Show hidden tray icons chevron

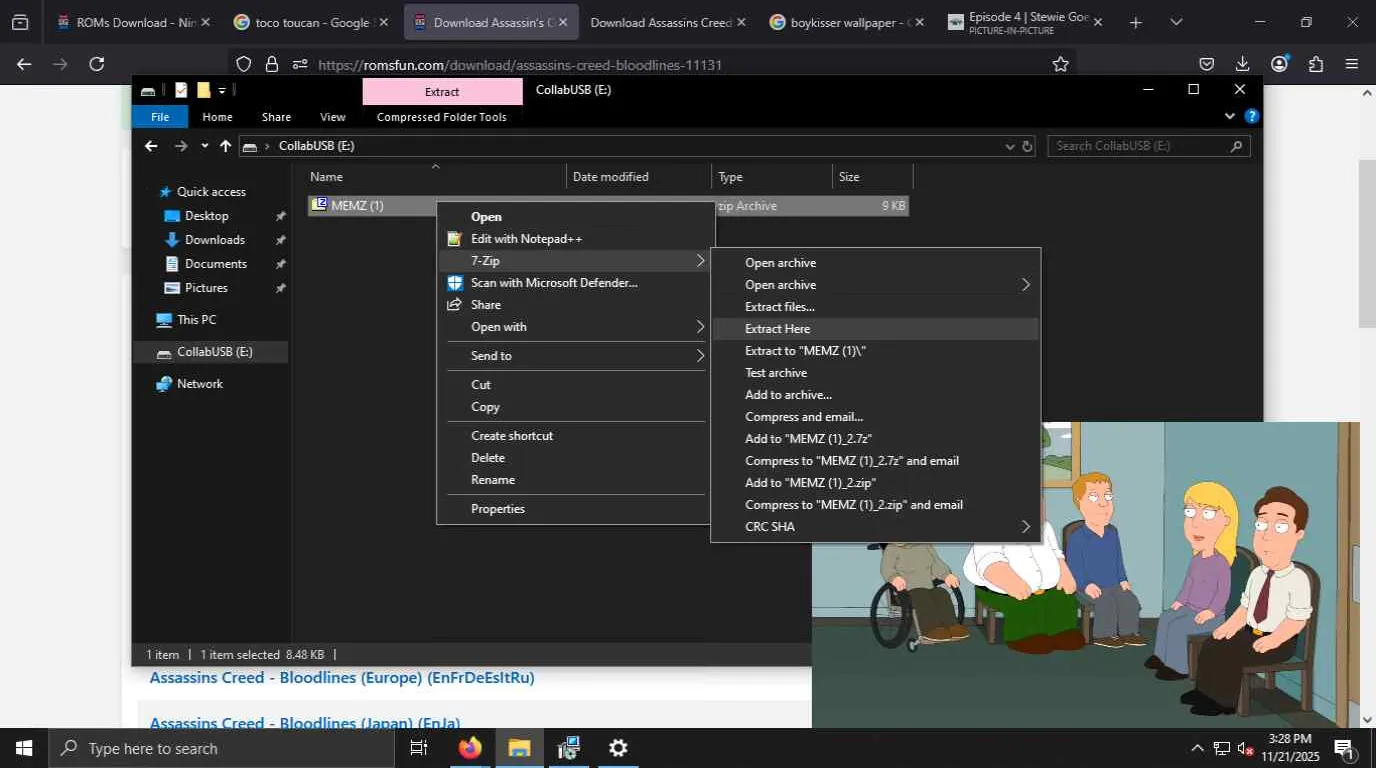pos(1197,748)
